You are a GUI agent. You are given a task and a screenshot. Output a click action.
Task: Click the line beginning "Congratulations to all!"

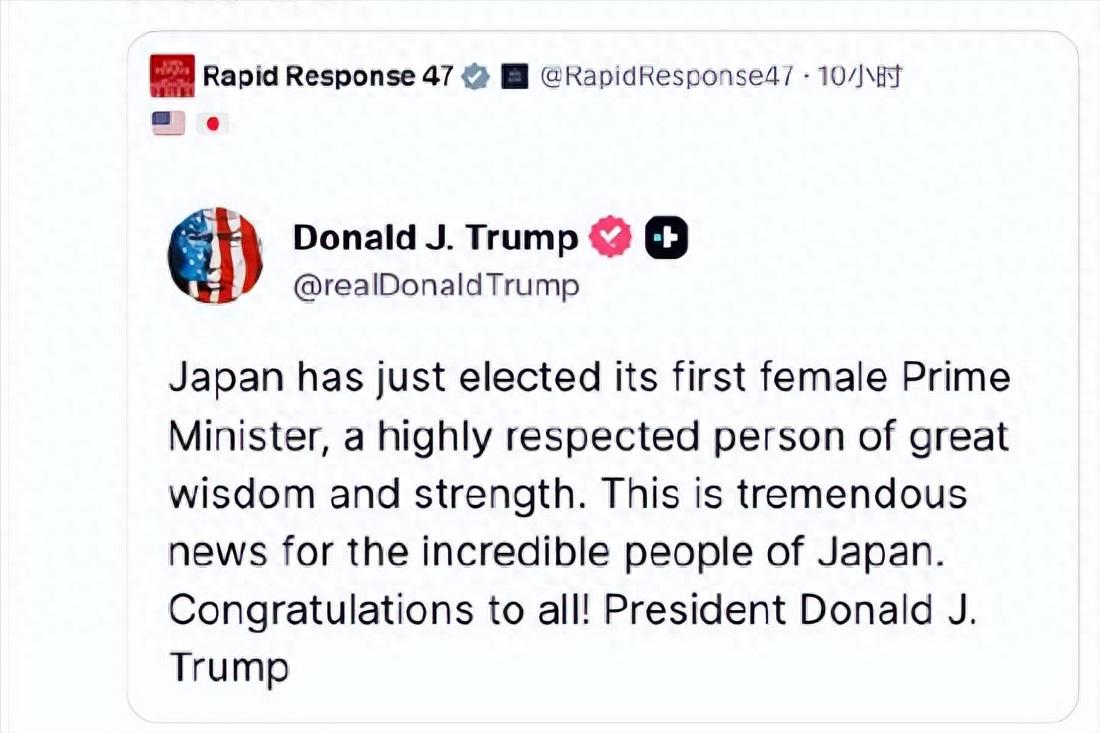click(571, 611)
